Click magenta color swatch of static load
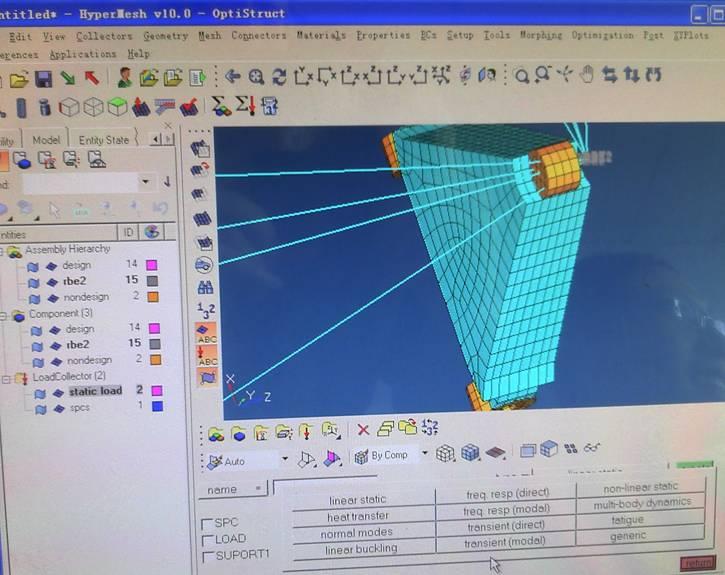The image size is (725, 575). (x=157, y=391)
